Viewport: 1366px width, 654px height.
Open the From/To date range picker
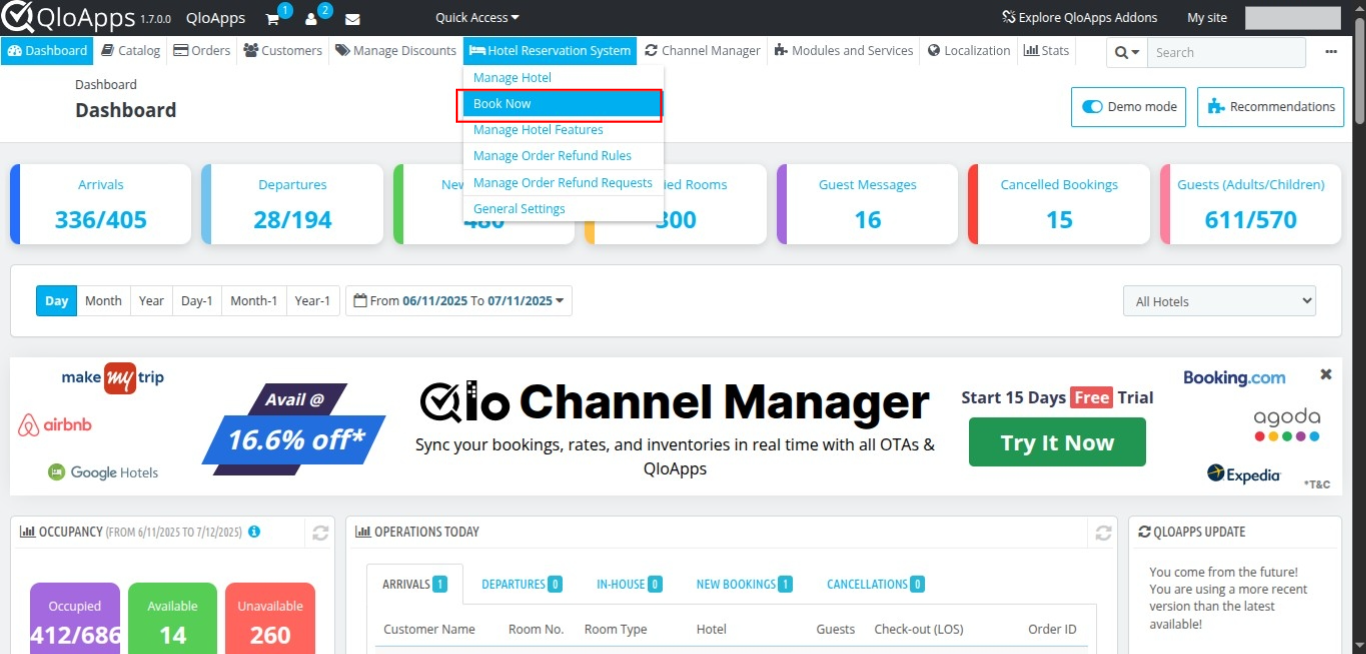pyautogui.click(x=459, y=301)
